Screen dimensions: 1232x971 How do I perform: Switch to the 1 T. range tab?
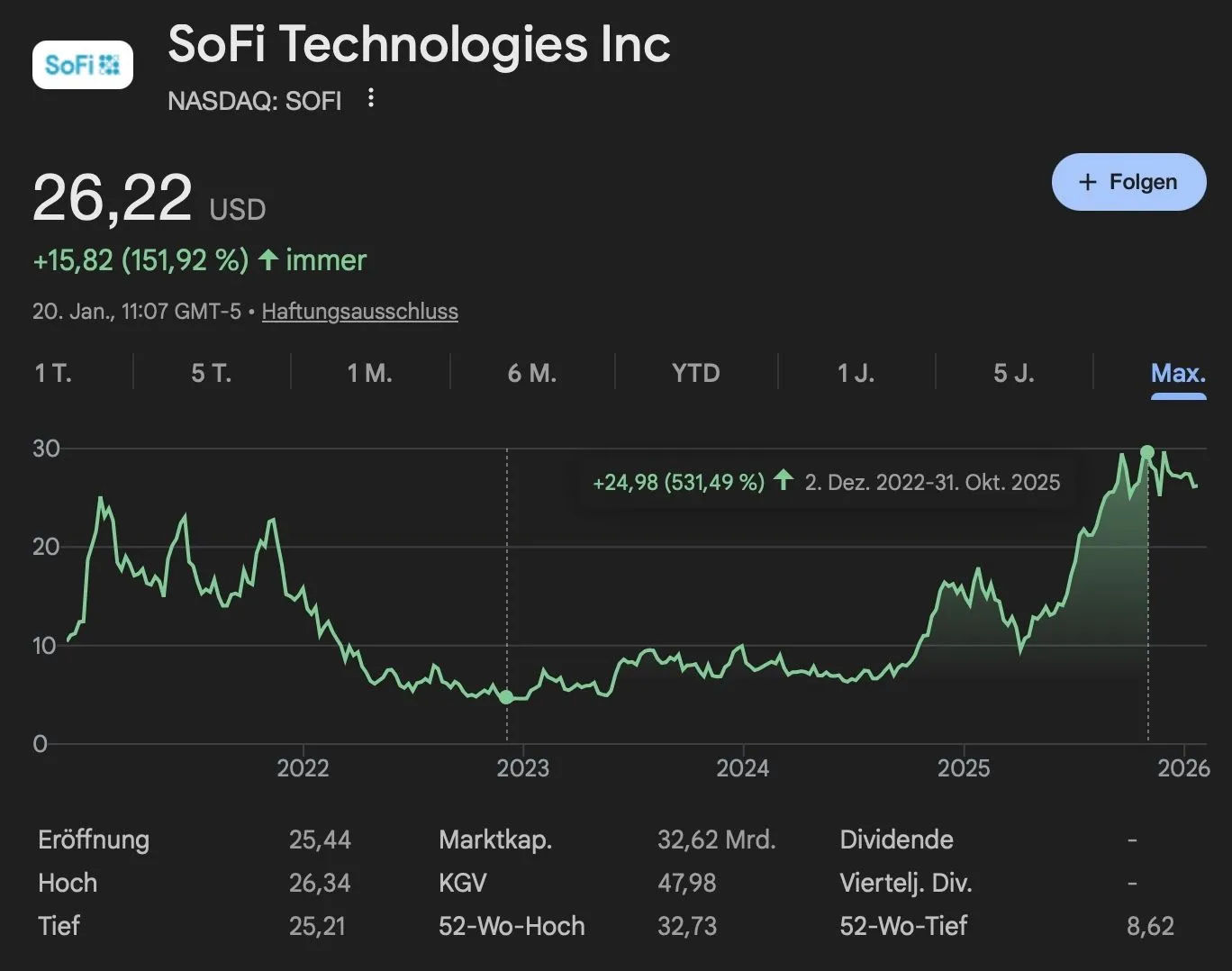[53, 373]
